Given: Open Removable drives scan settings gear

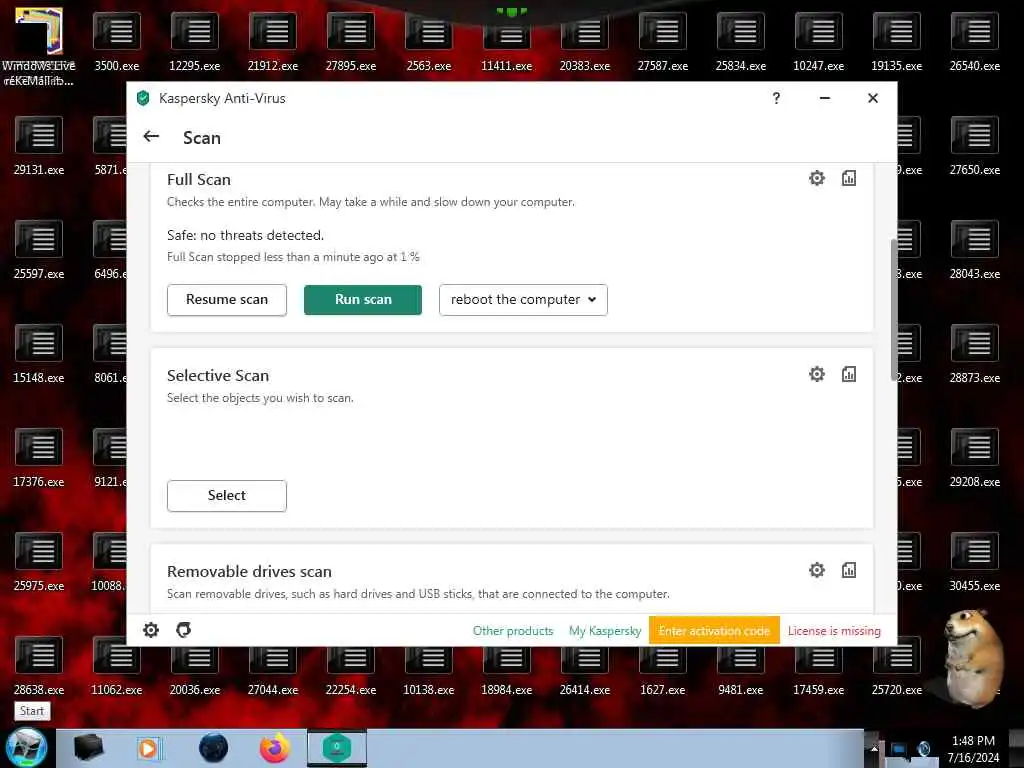Looking at the screenshot, I should pos(816,570).
